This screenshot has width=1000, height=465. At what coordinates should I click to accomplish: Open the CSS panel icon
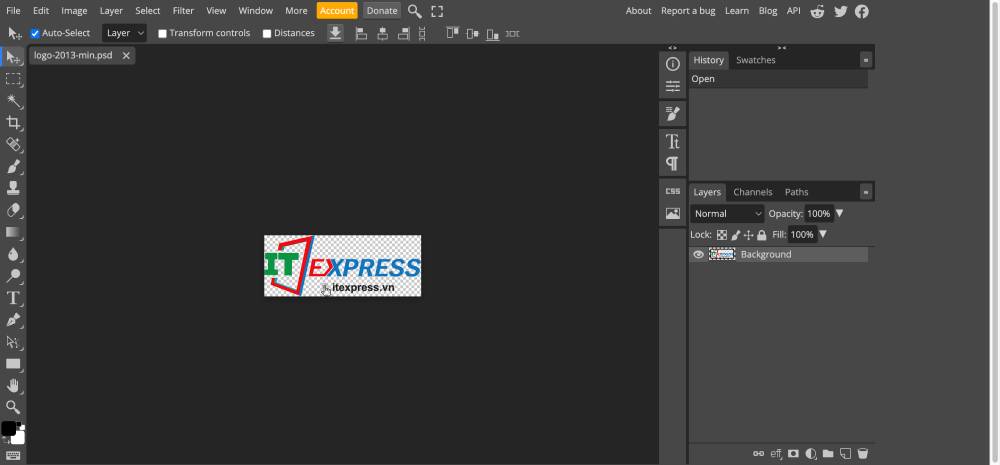pyautogui.click(x=672, y=191)
